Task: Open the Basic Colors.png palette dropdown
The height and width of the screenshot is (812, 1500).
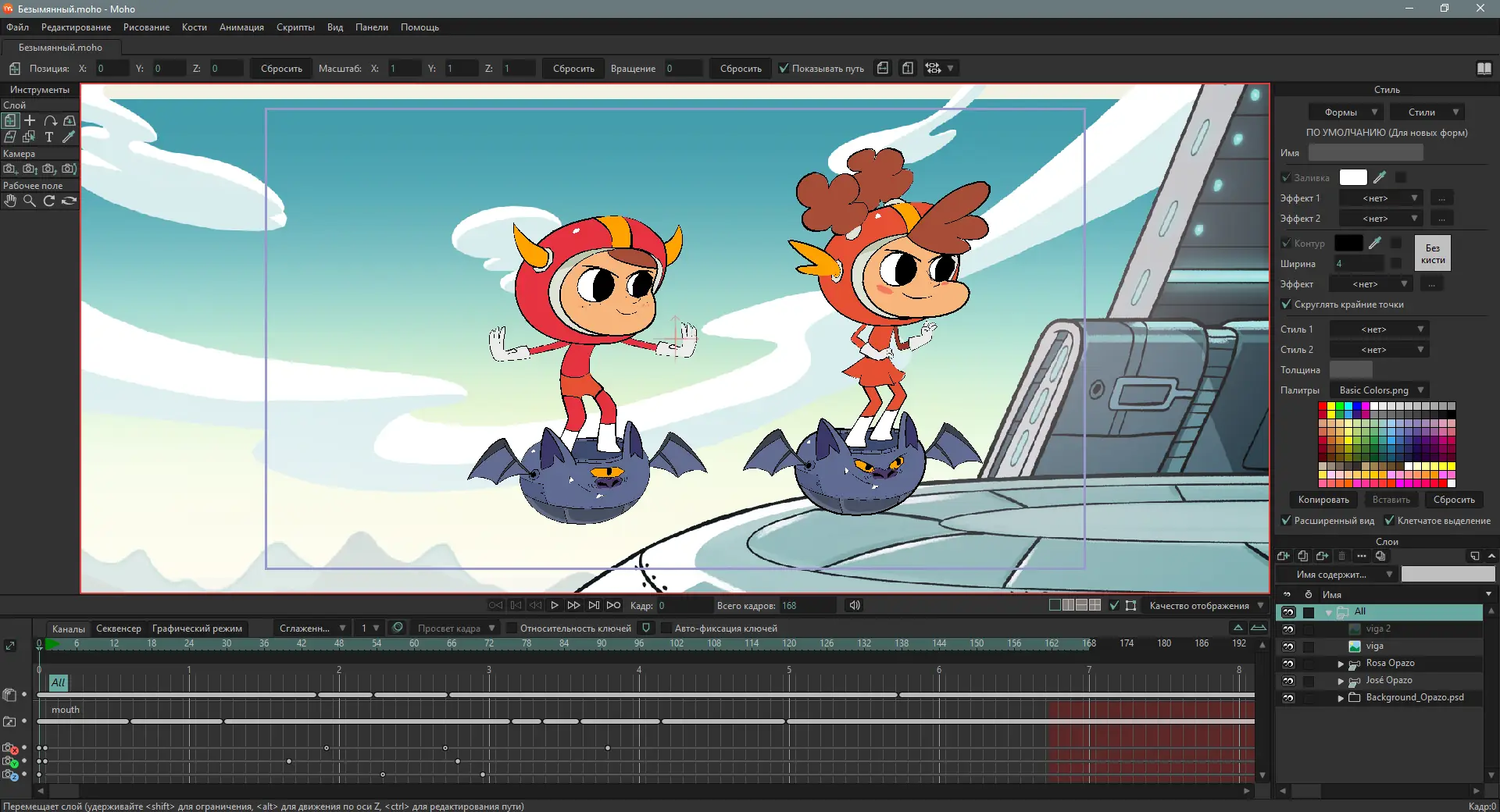Action: click(1380, 390)
